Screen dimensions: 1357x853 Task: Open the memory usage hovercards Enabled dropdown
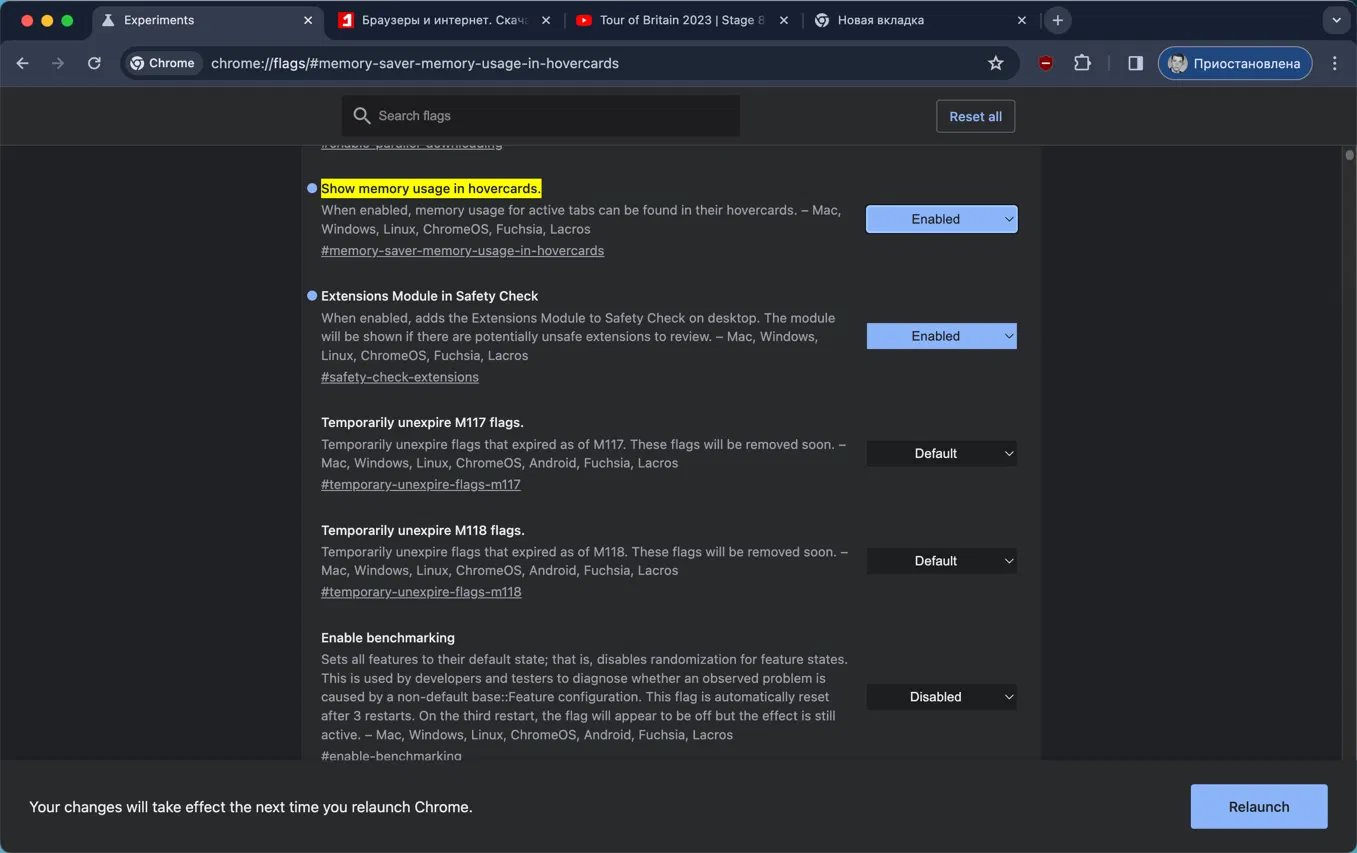click(x=941, y=219)
